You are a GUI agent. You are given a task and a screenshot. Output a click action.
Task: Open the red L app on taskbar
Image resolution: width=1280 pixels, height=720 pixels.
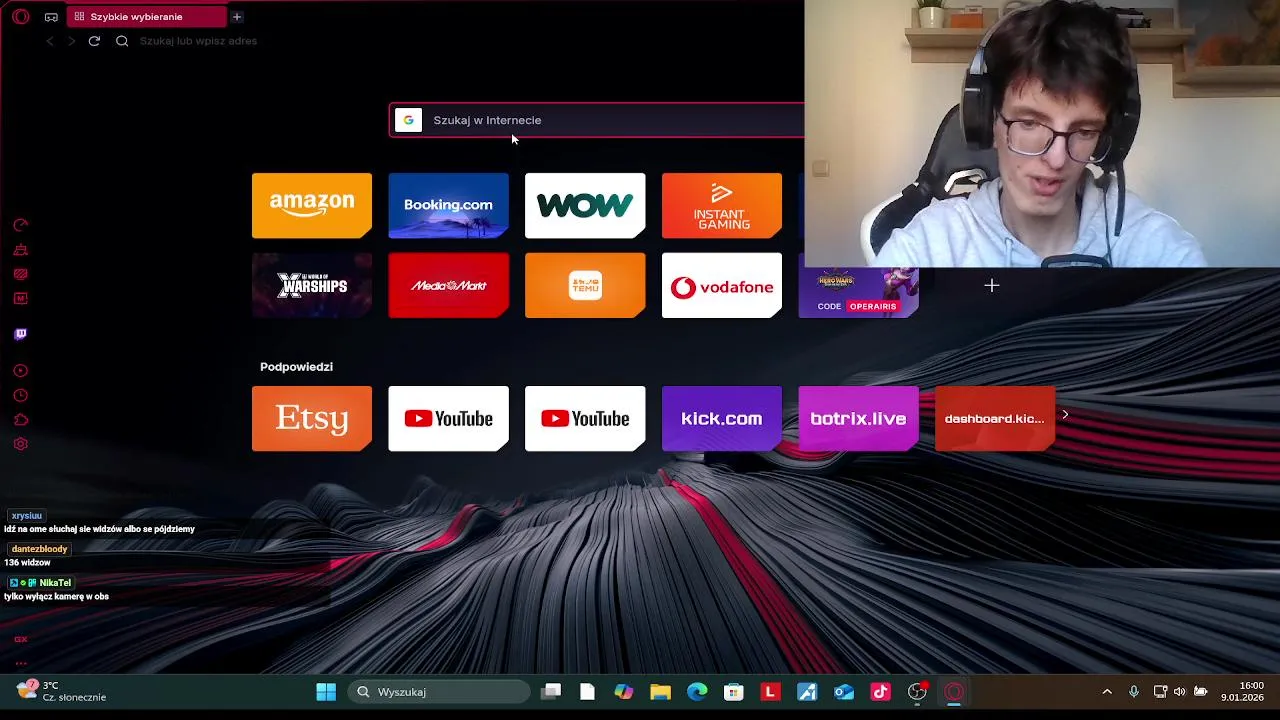pos(770,692)
